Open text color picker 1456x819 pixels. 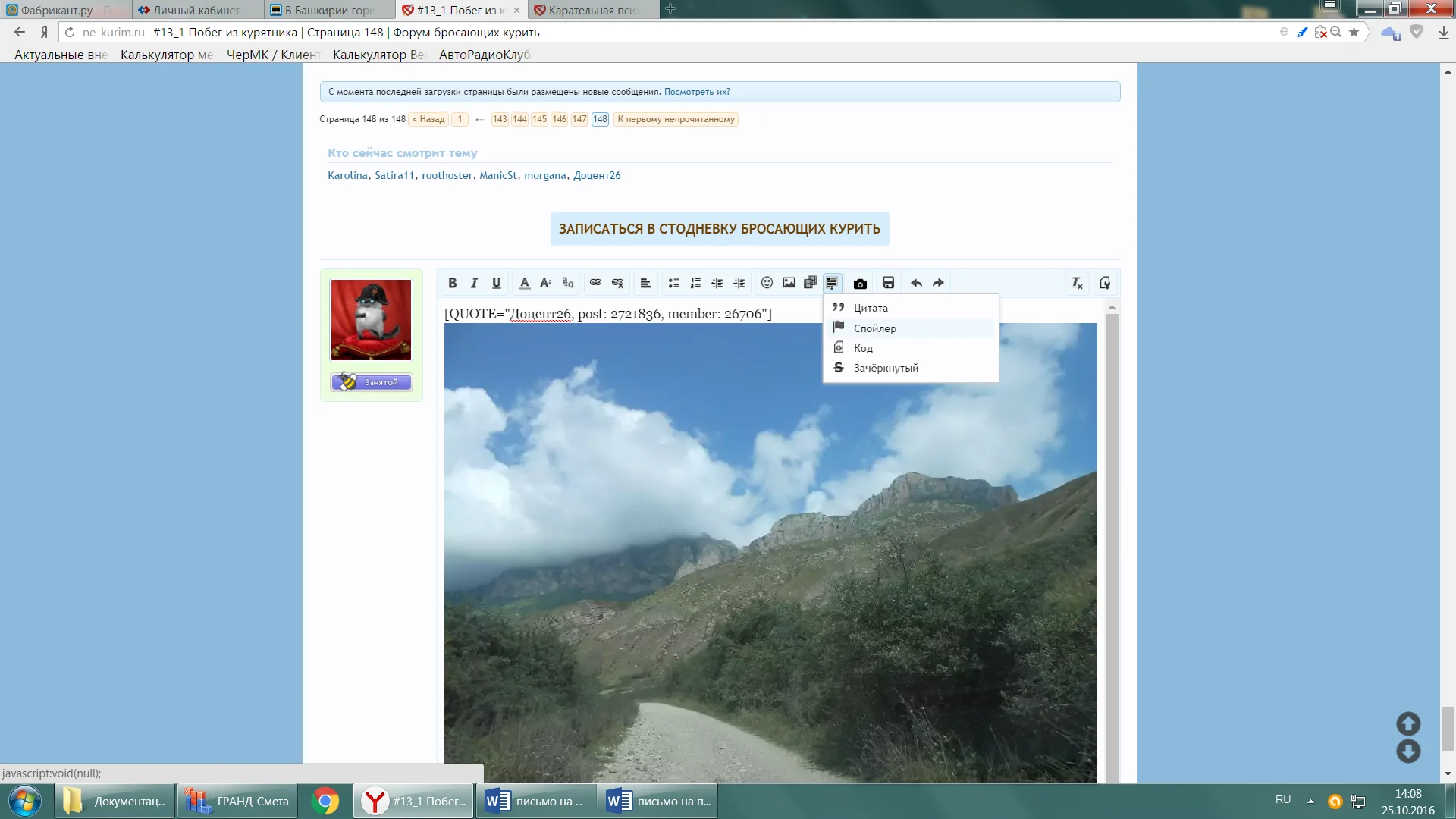click(x=524, y=283)
